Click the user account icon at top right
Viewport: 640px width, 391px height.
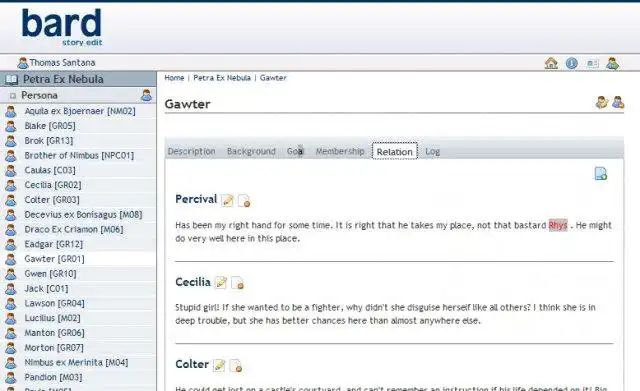tap(612, 63)
